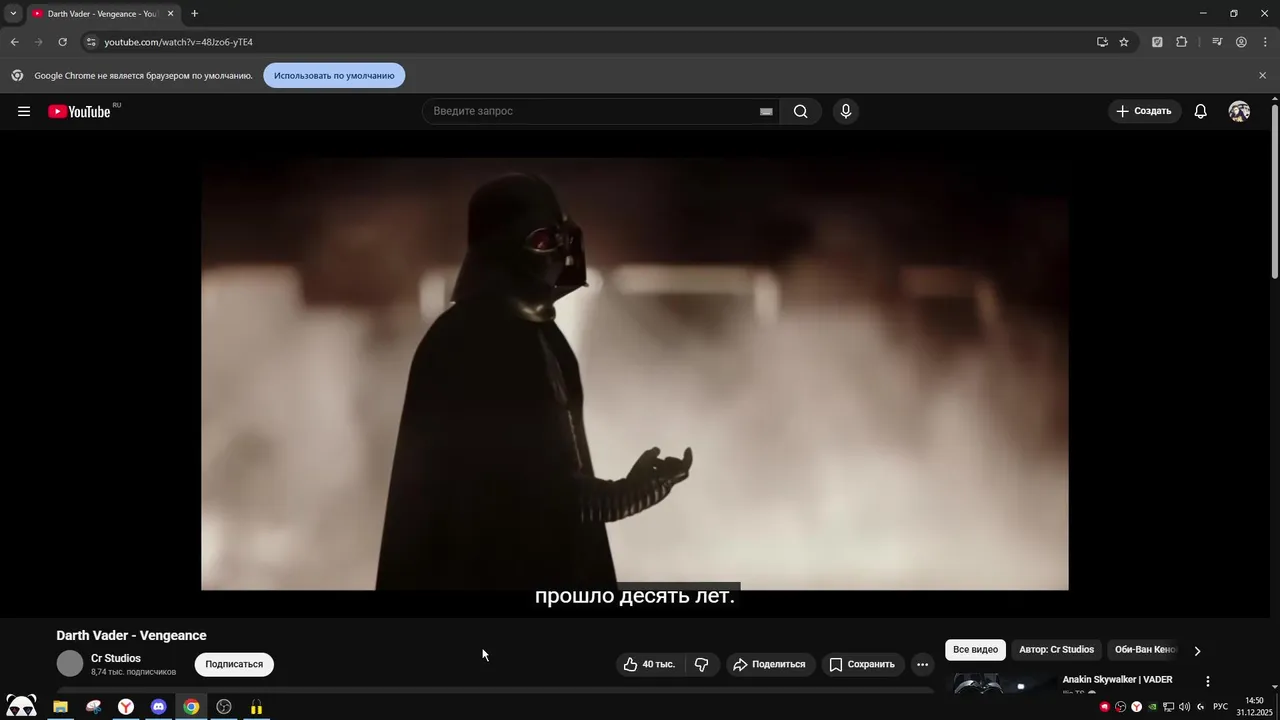Open File Explorer from the taskbar
This screenshot has width=1280, height=720.
60,707
